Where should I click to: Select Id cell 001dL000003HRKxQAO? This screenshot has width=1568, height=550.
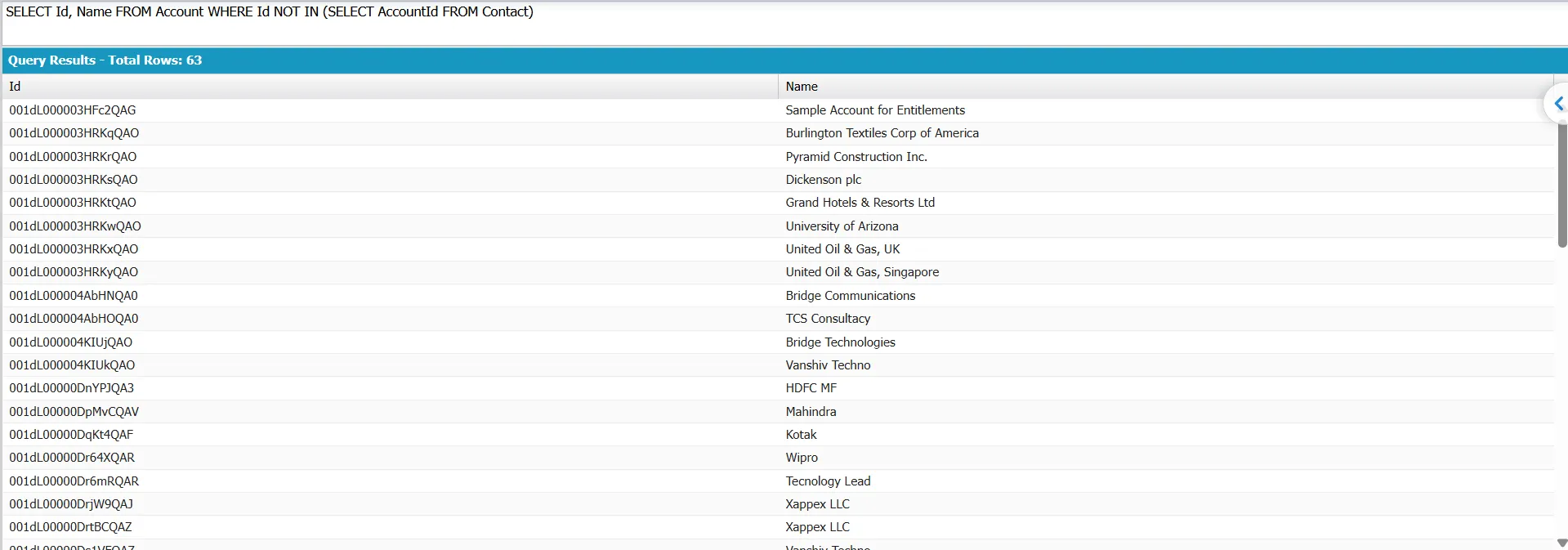(x=74, y=249)
